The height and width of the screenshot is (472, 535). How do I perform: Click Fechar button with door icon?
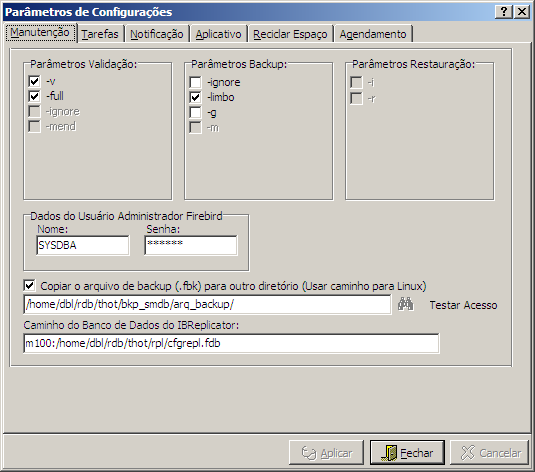coord(407,453)
